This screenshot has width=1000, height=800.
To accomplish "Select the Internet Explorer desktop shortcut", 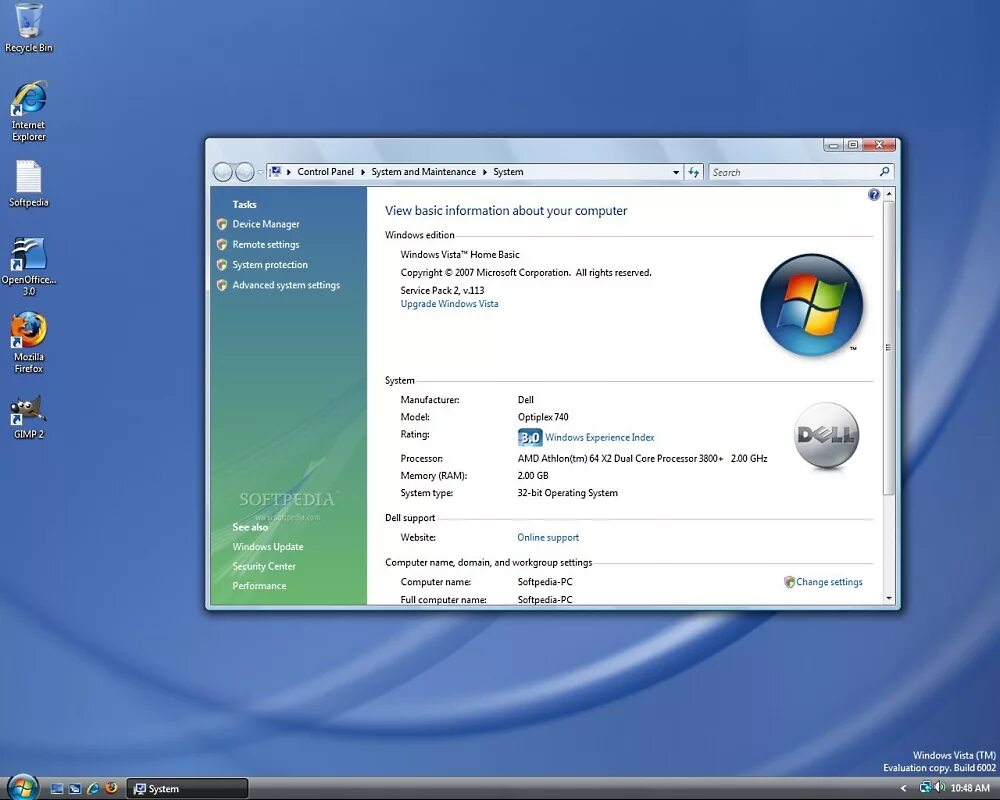I will tap(29, 111).
